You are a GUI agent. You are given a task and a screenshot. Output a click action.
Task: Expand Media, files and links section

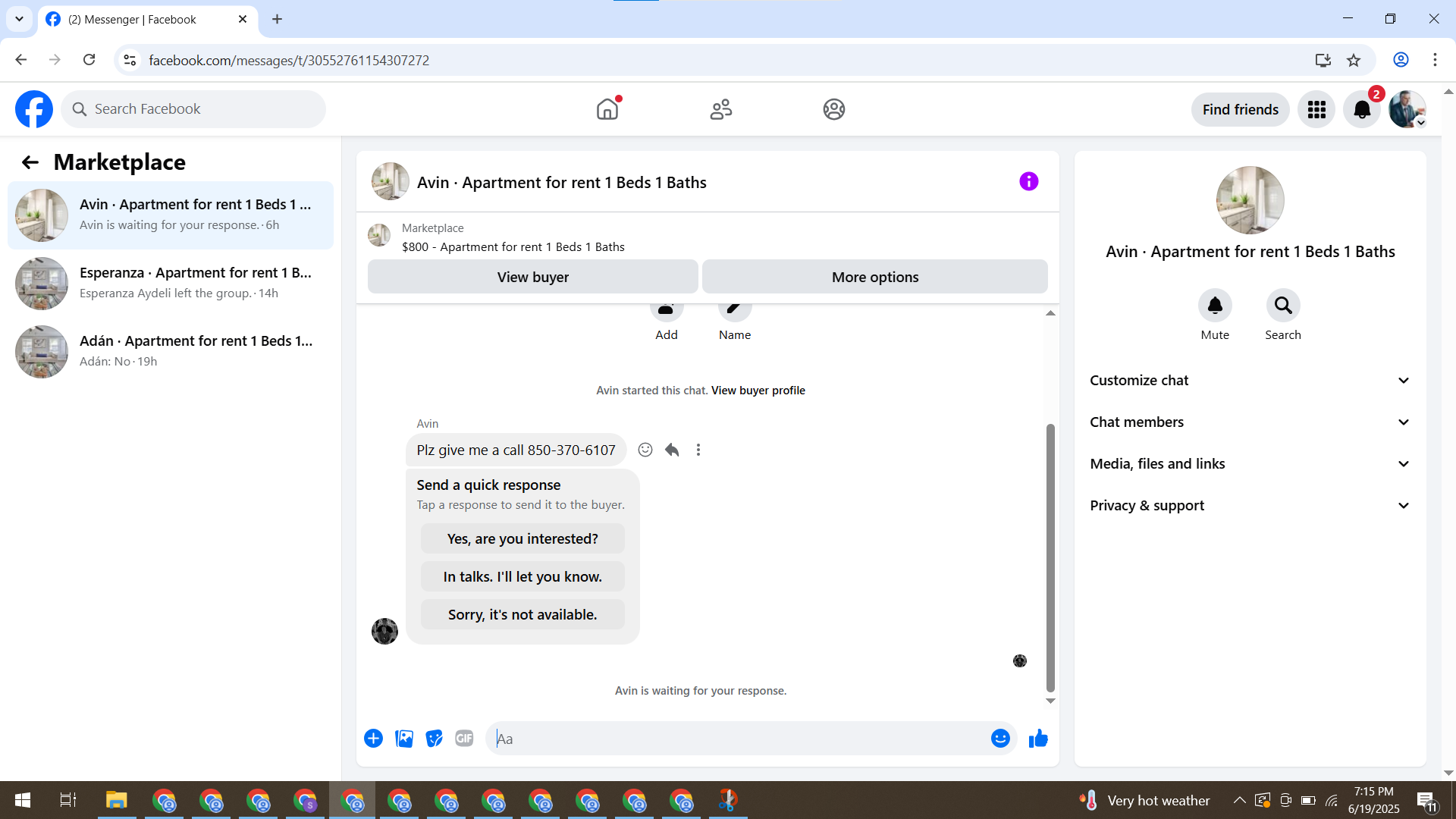pyautogui.click(x=1250, y=464)
